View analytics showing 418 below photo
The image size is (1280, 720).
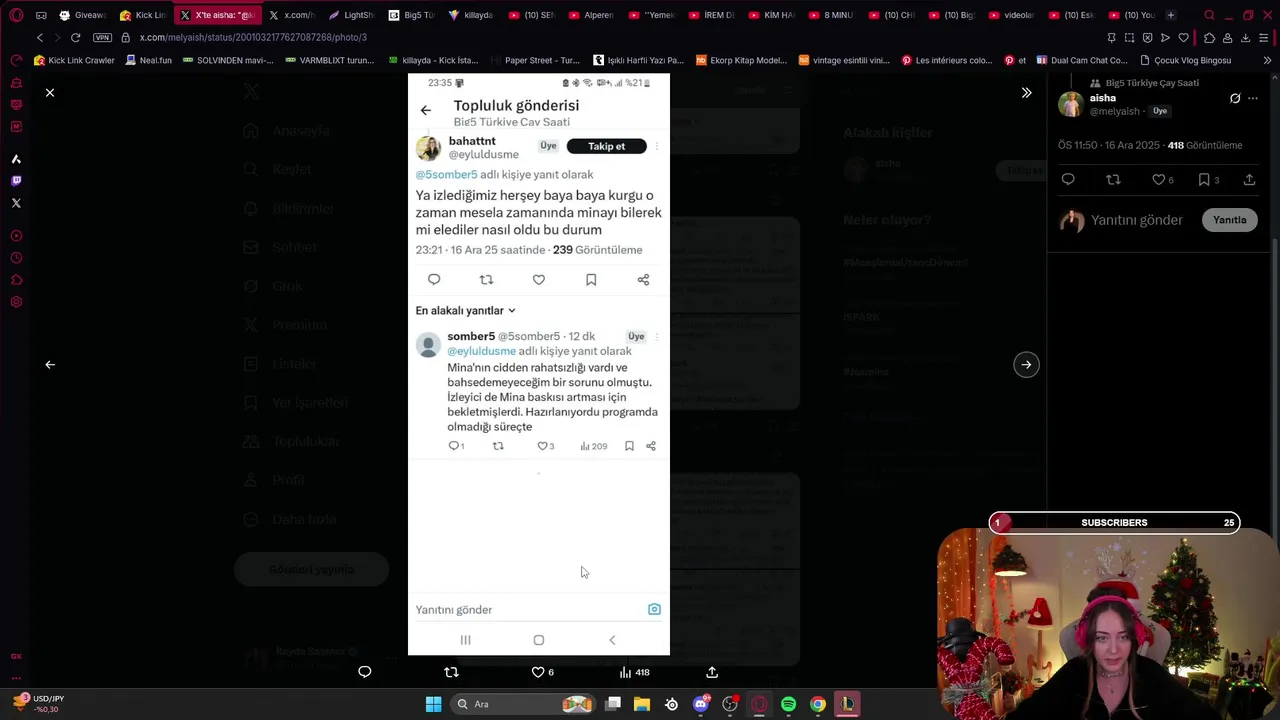click(634, 672)
